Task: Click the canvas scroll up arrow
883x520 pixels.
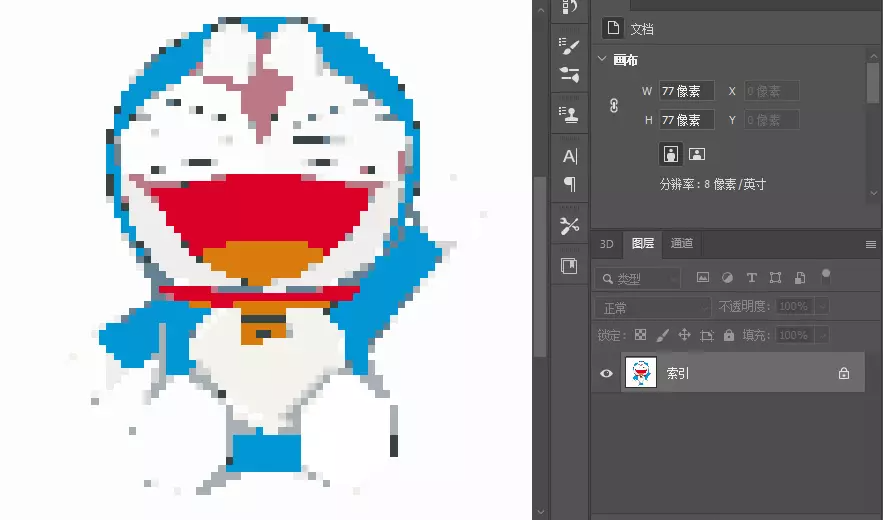Action: [541, 10]
